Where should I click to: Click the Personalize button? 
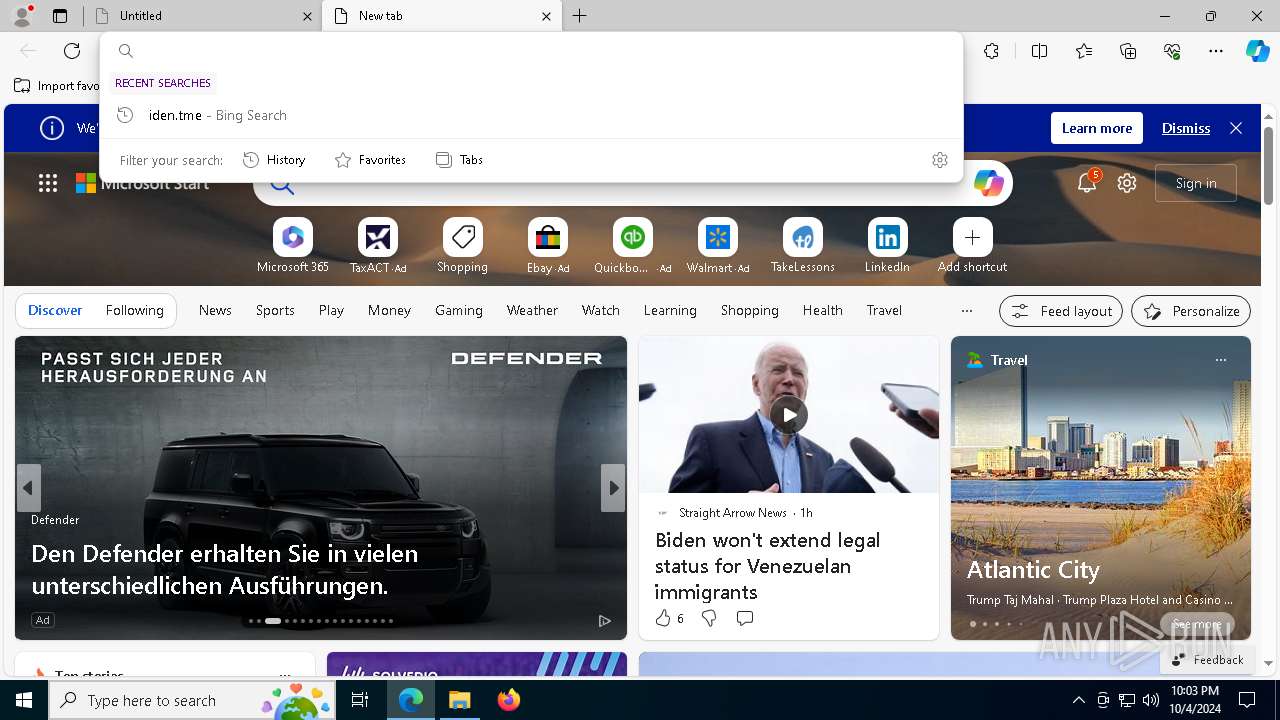[1191, 311]
